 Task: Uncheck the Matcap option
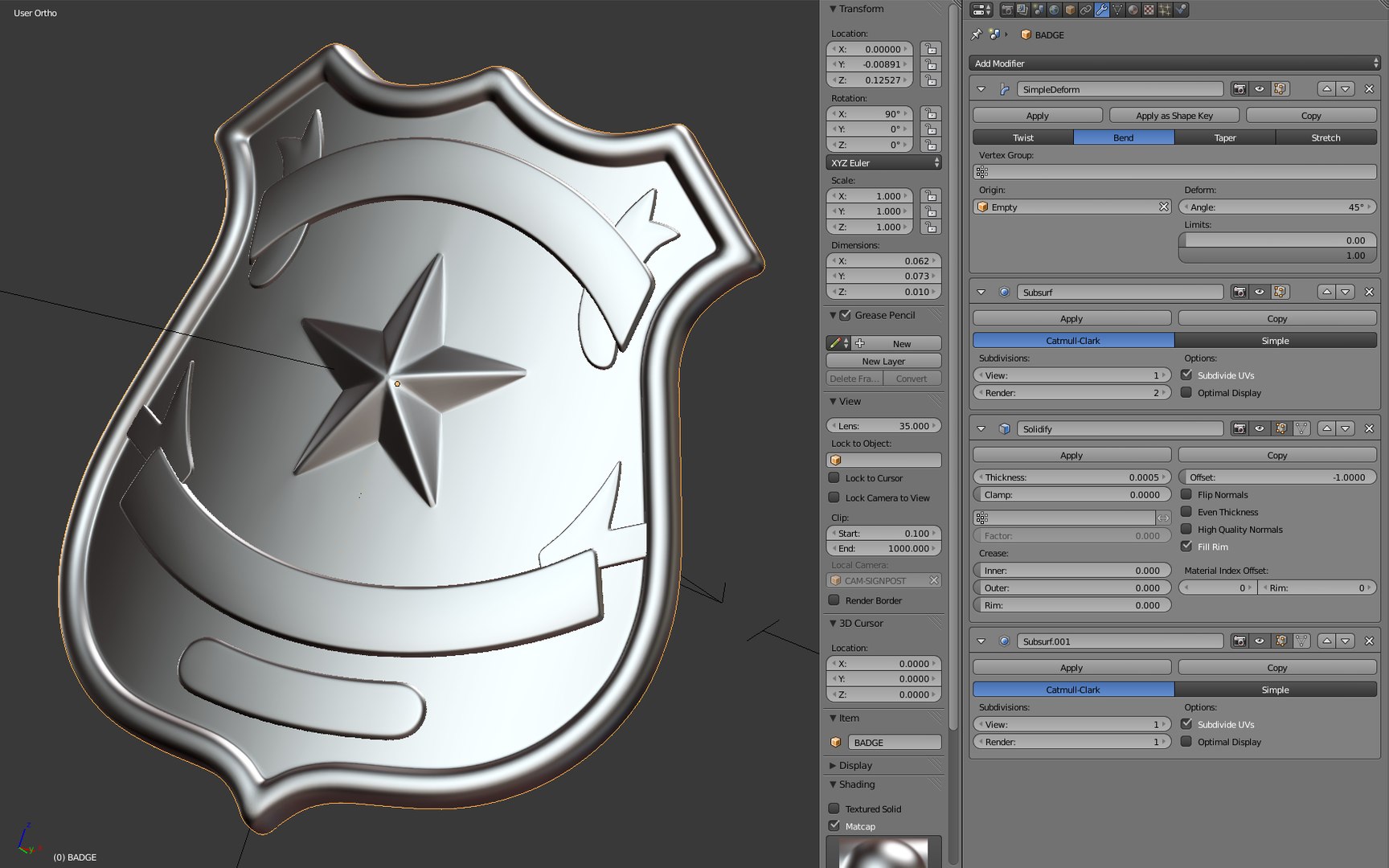tap(834, 825)
